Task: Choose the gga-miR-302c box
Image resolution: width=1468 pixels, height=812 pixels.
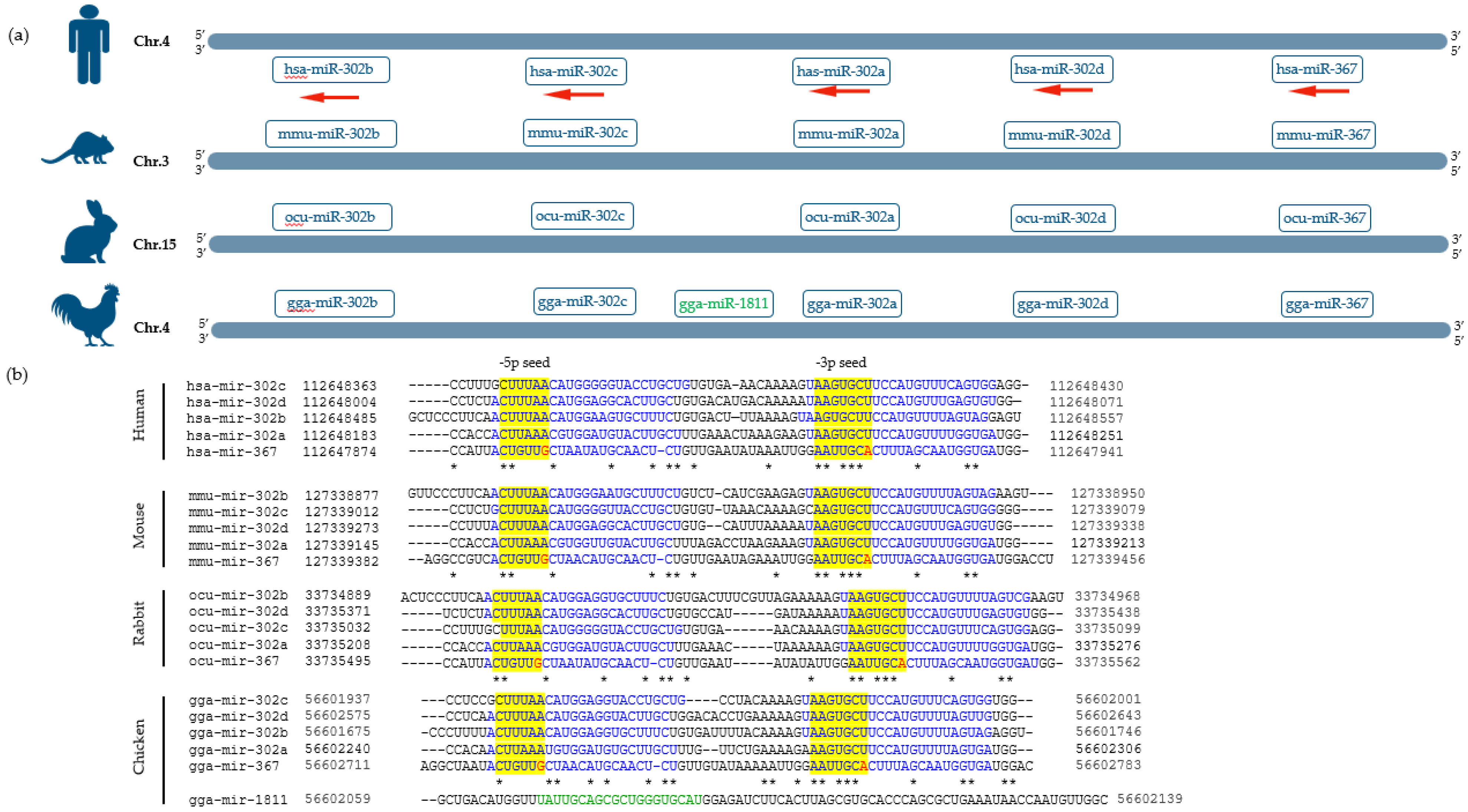Action: tap(585, 301)
